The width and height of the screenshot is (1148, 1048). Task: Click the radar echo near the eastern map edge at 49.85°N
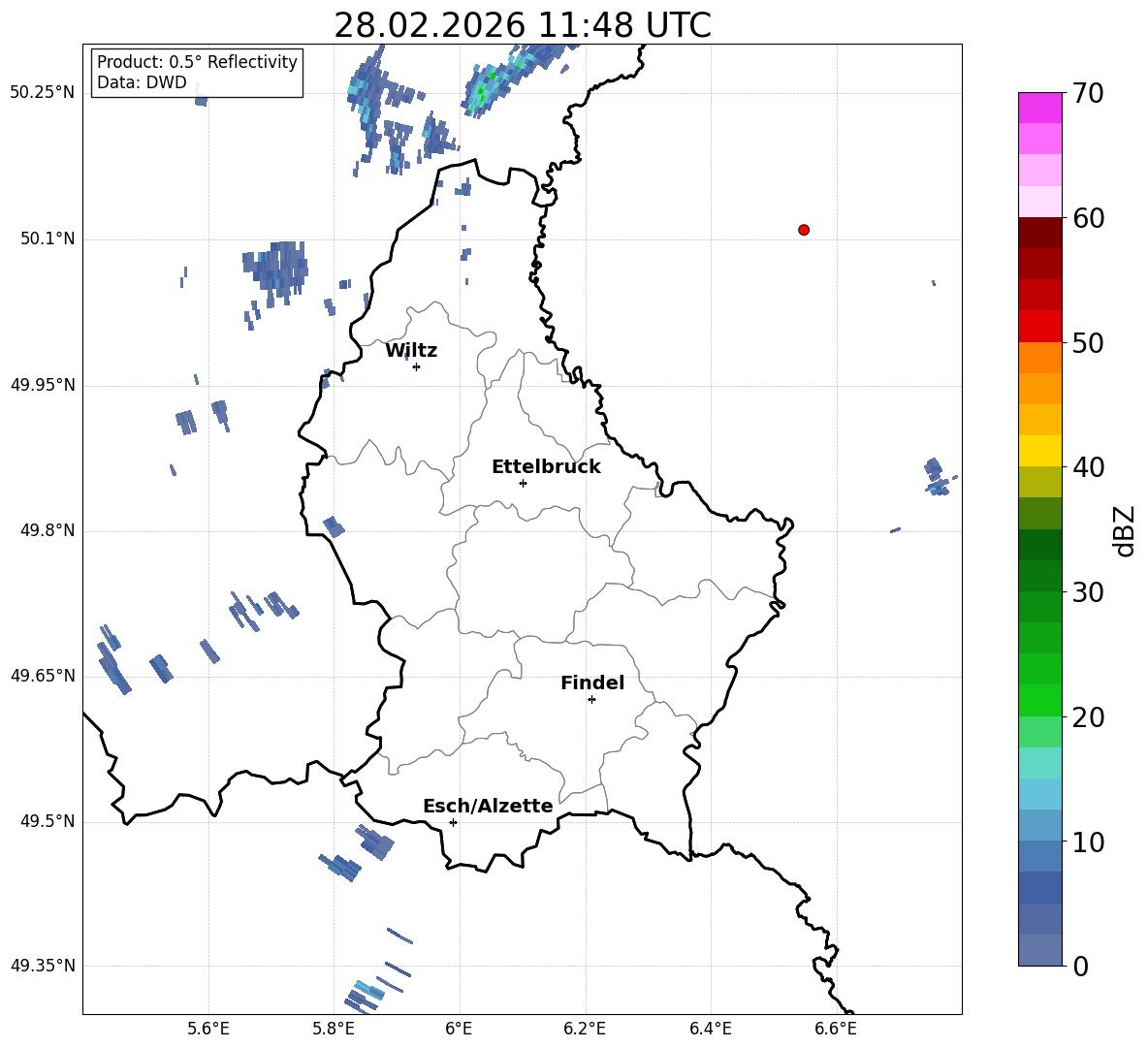click(936, 476)
